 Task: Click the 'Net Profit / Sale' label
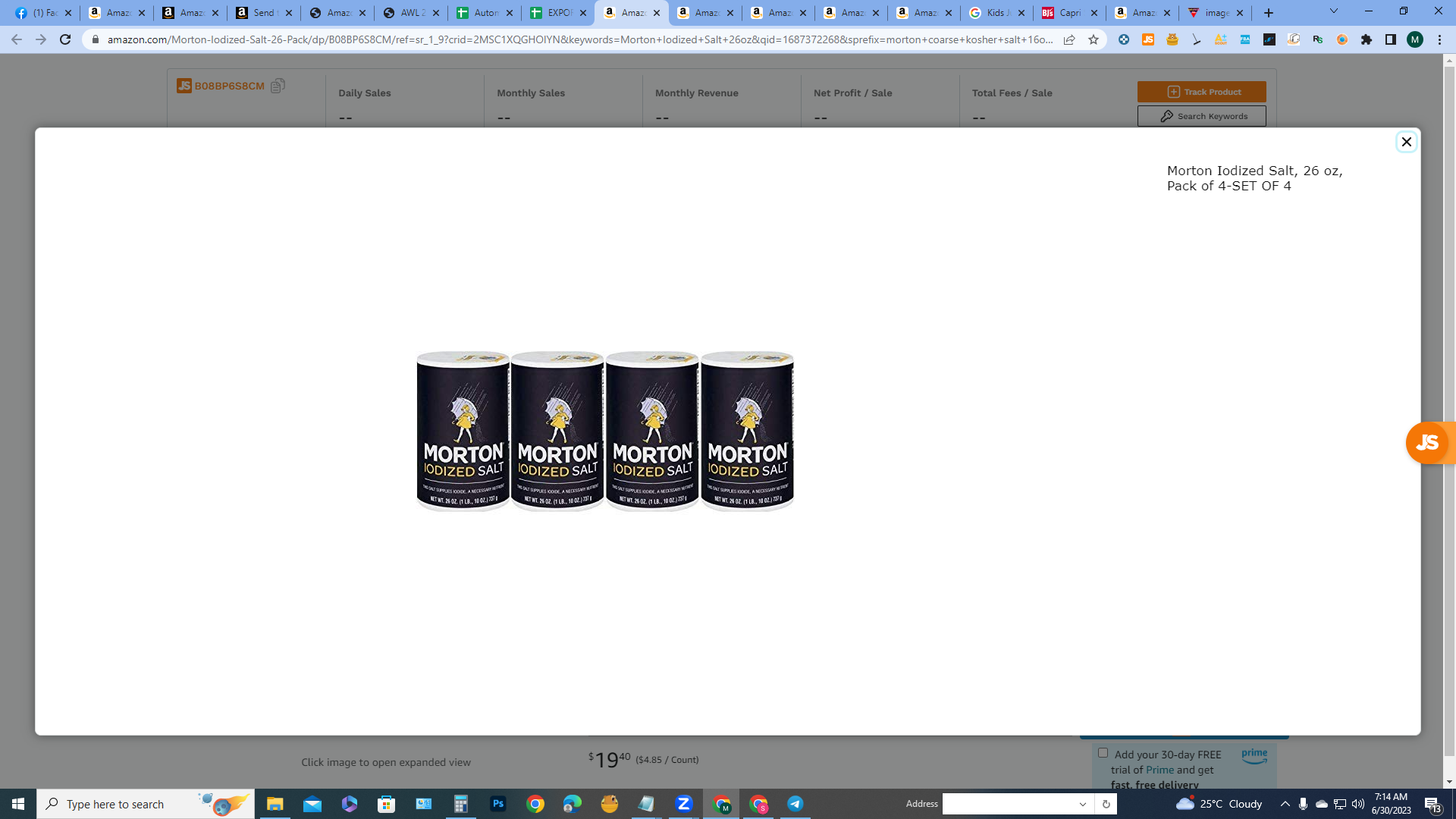click(x=852, y=93)
